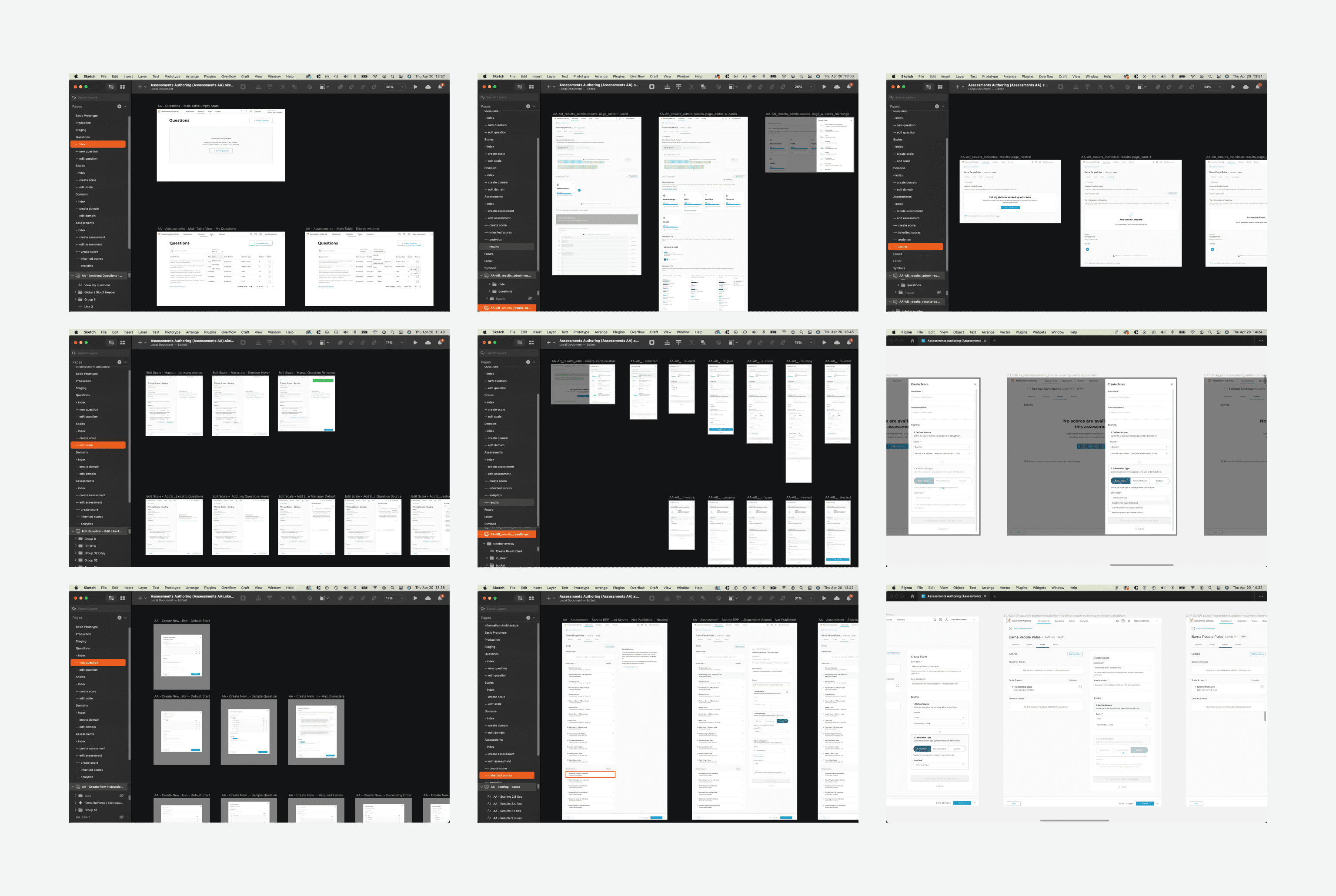Expand Global / GlooX Header group in 13:37 window
The width and height of the screenshot is (1336, 896).
tap(75, 292)
